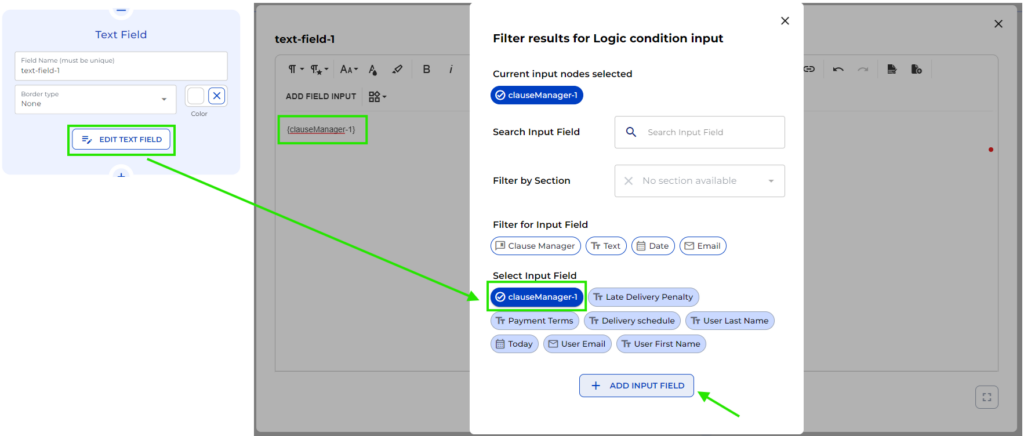1024x436 pixels.
Task: Open the paragraph style (pilcrow with star) dropdown
Action: (319, 69)
